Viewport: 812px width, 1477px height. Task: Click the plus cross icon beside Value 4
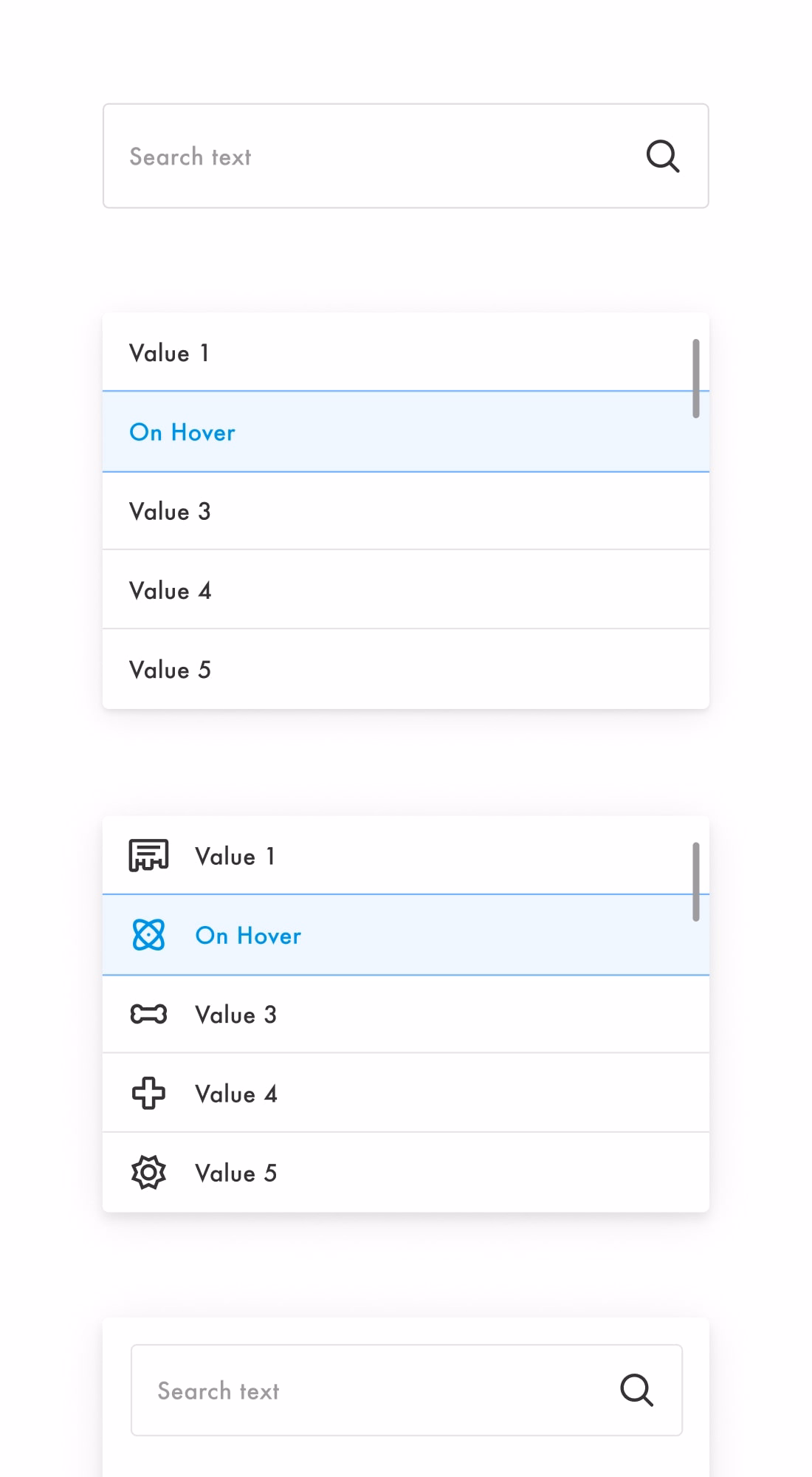pyautogui.click(x=148, y=1093)
